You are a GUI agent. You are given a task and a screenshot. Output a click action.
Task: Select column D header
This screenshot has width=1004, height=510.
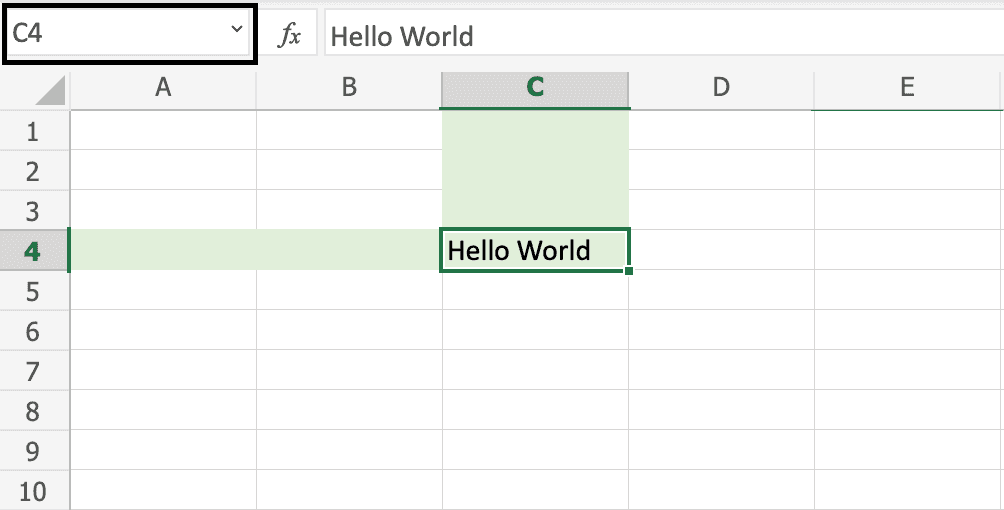tap(721, 88)
